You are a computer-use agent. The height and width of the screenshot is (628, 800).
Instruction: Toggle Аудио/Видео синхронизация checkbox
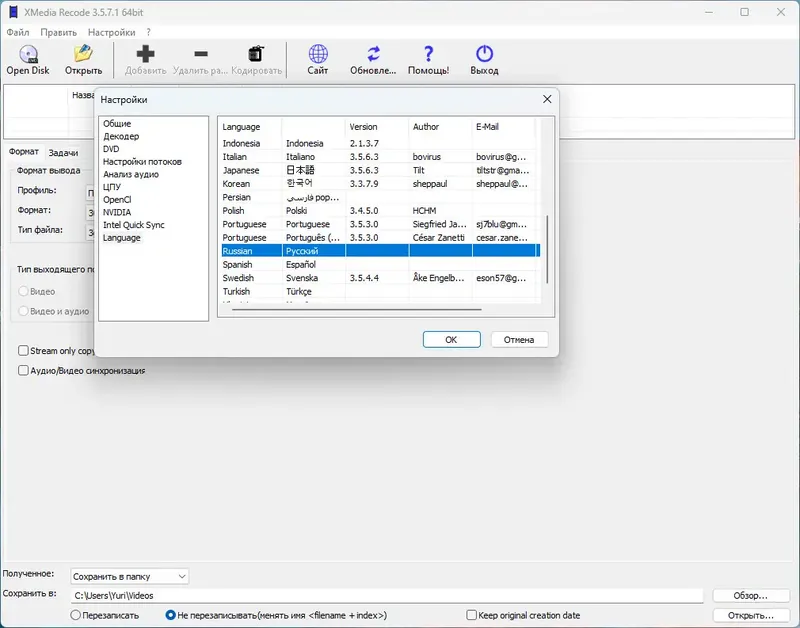click(23, 370)
